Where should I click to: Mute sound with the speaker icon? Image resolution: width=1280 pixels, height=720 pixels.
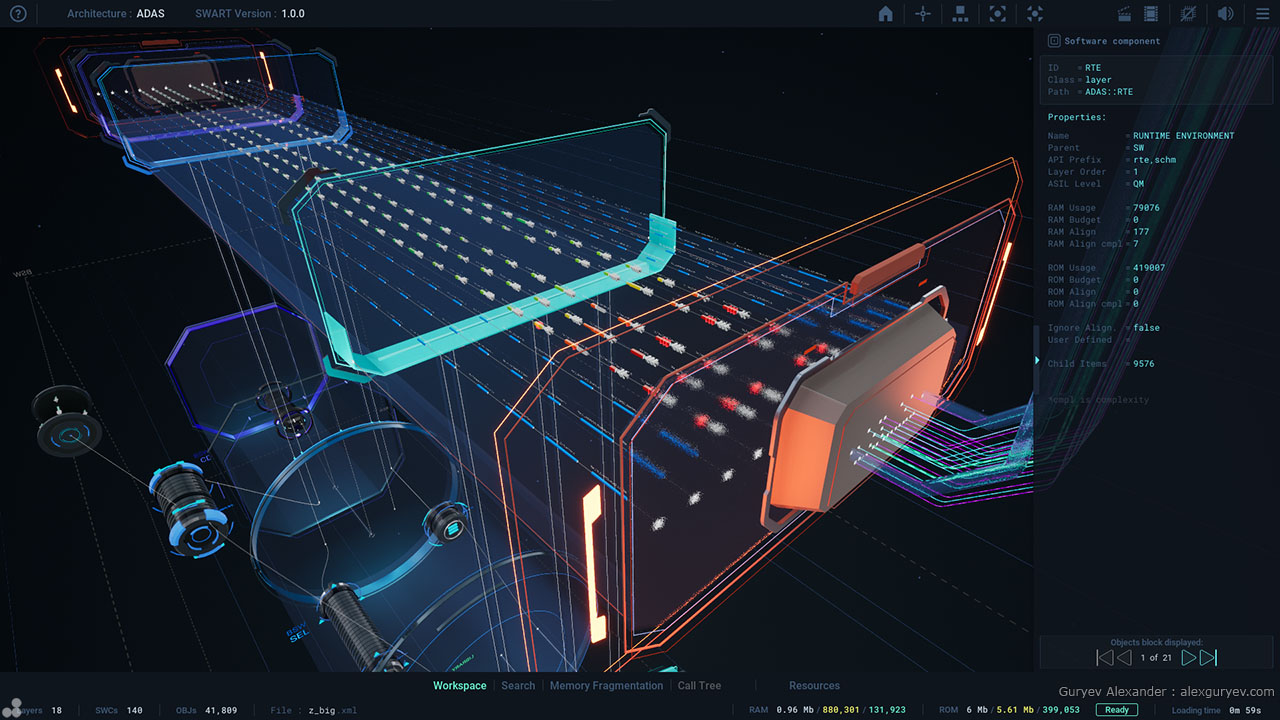pos(1224,14)
